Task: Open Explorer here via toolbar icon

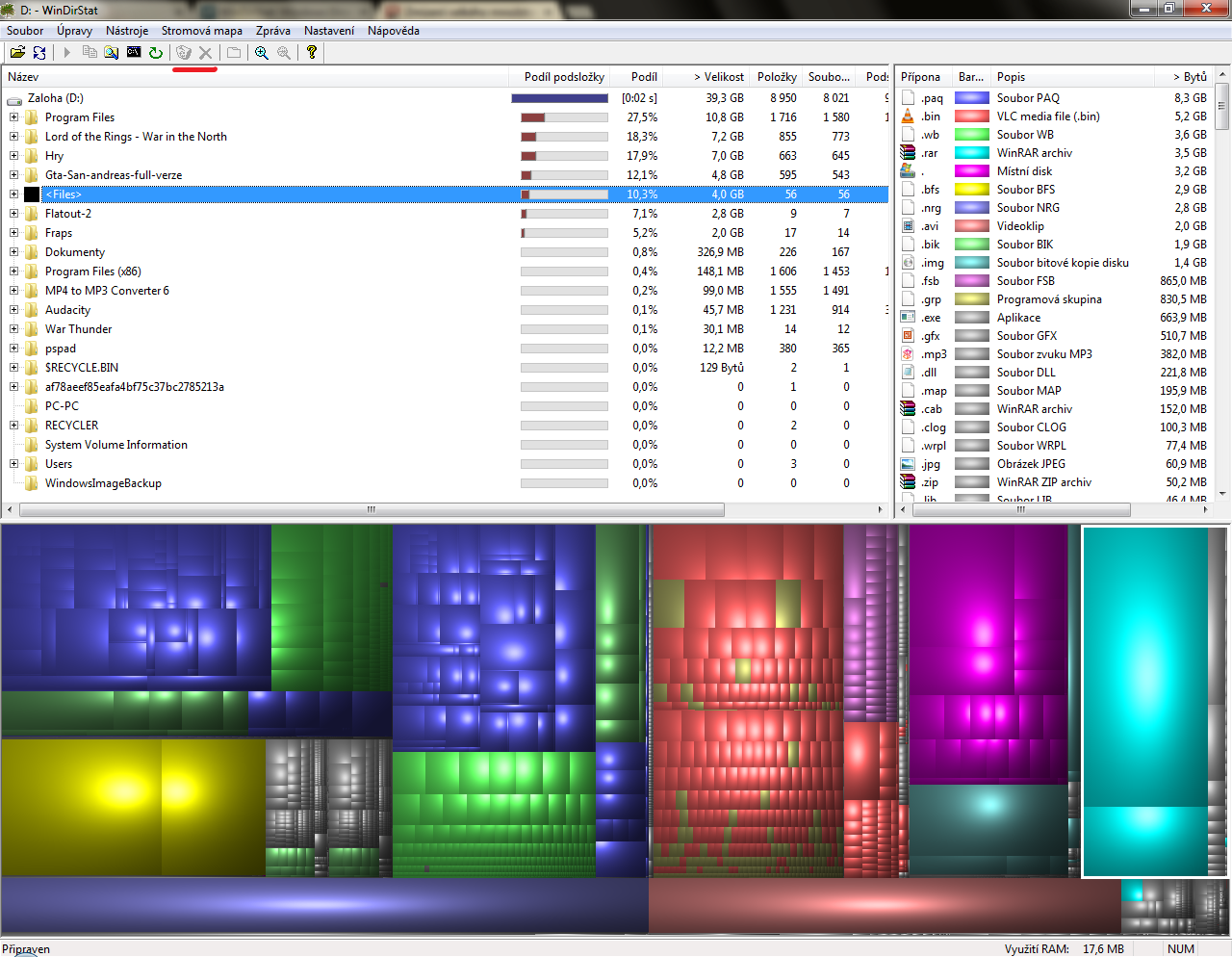Action: click(112, 53)
